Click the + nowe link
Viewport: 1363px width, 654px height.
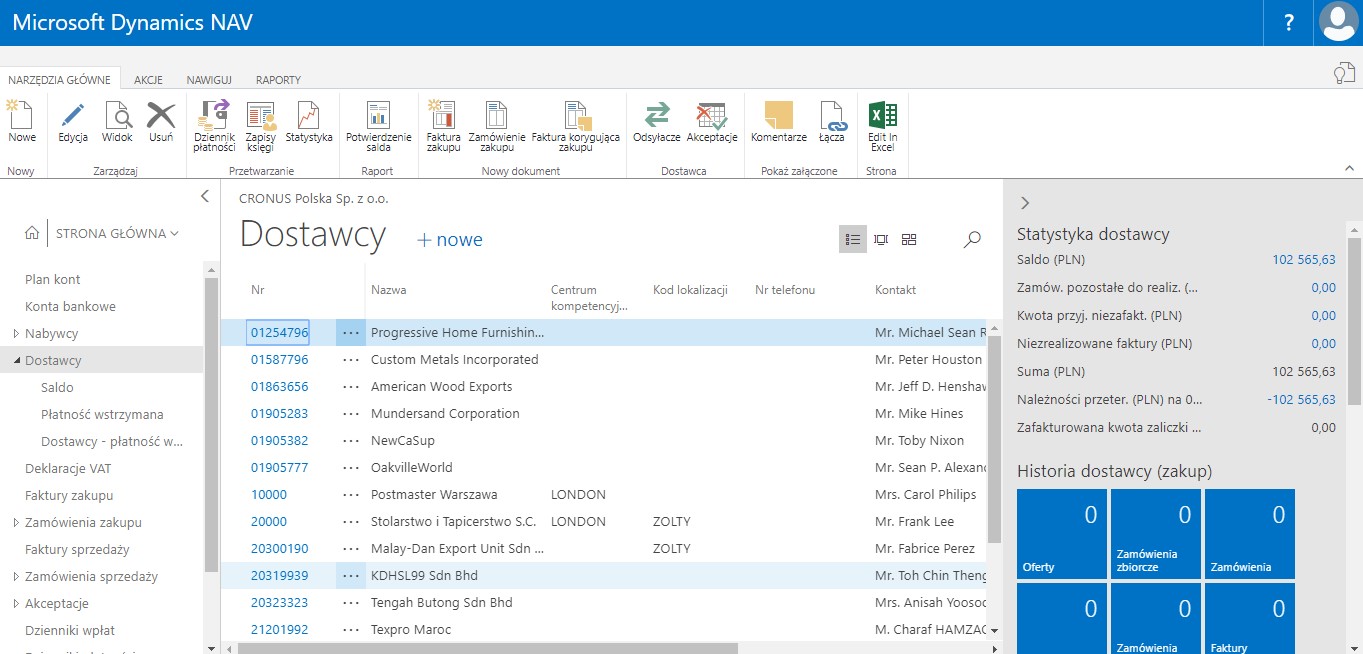click(449, 239)
